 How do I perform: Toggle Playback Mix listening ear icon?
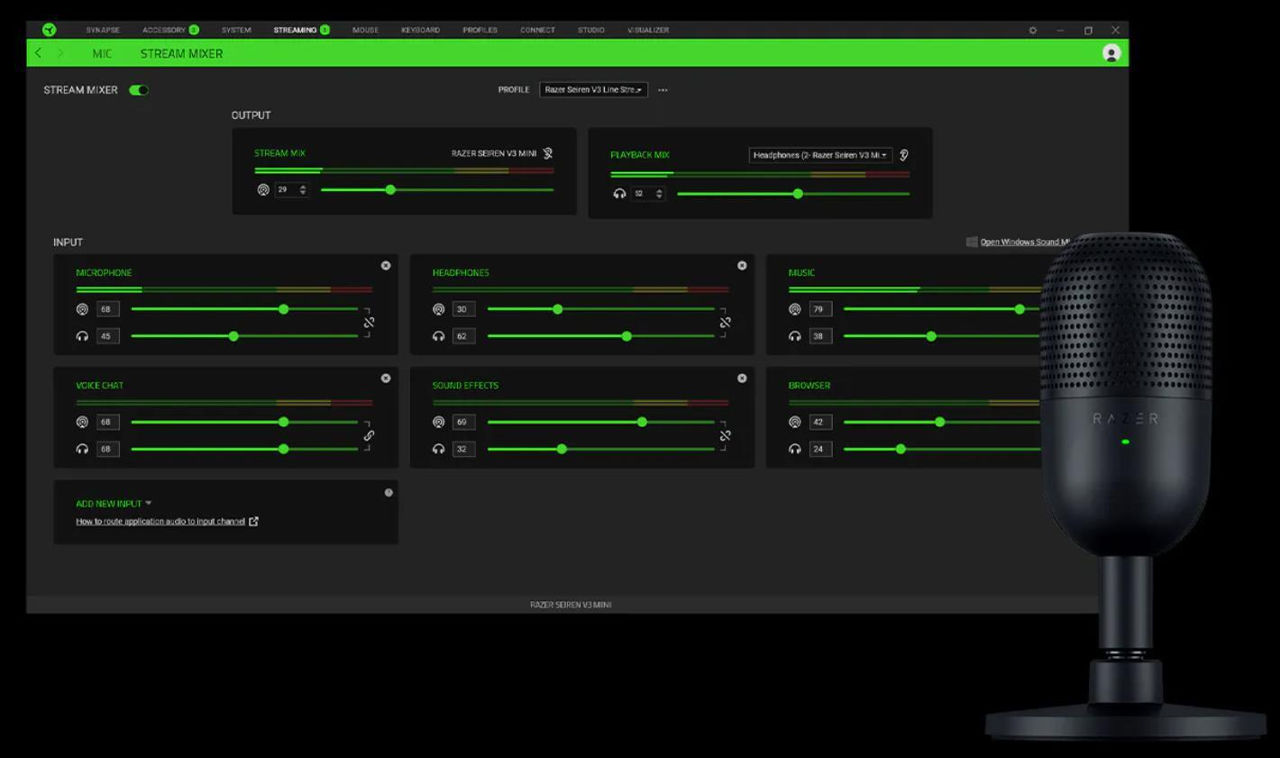point(904,155)
